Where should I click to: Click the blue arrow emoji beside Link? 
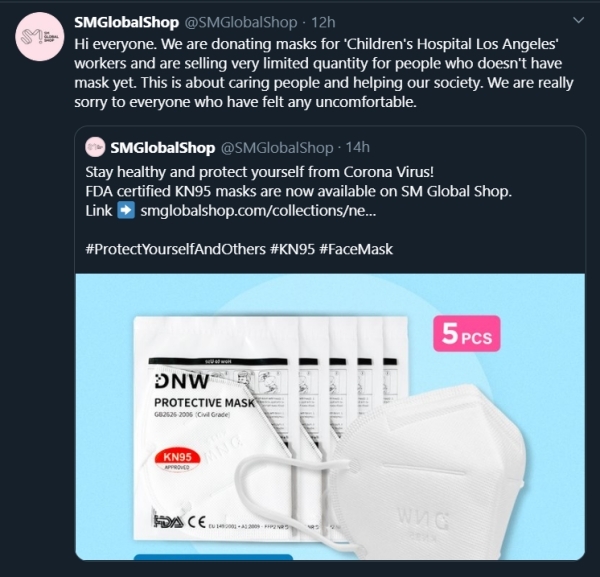[x=126, y=211]
